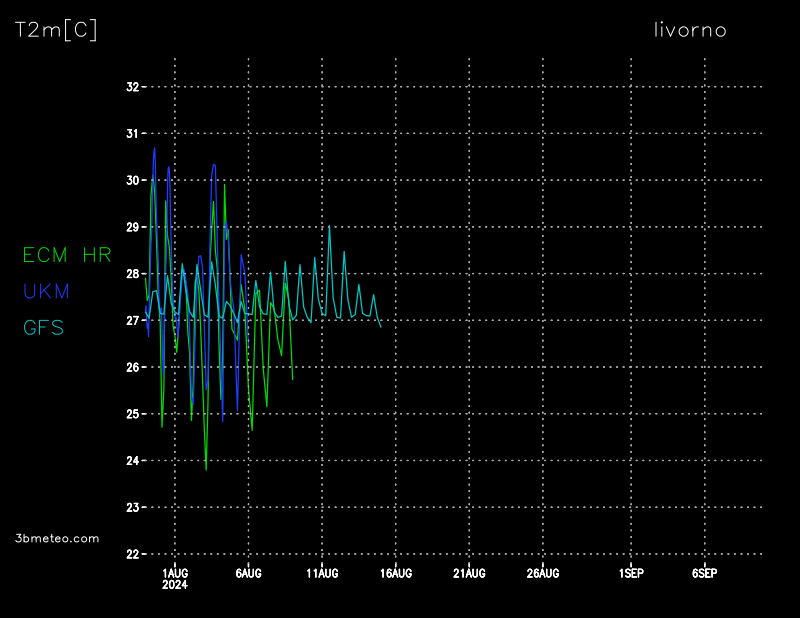Screen dimensions: 800x618
Task: Click the 22 temperature axis label
Action: (132, 554)
